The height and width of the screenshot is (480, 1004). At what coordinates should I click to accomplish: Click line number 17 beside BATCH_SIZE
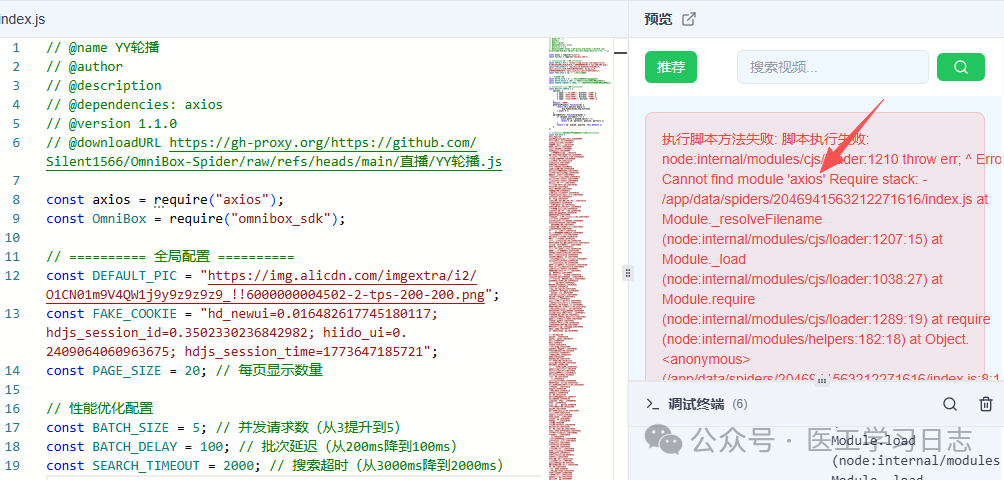16,427
